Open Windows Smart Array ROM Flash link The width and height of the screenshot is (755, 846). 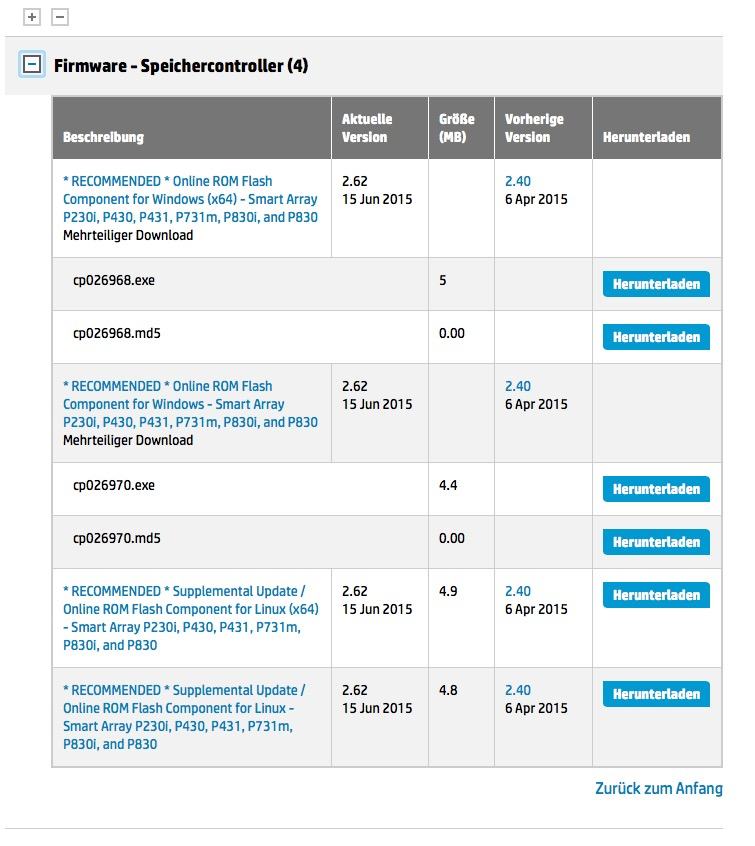pos(190,404)
